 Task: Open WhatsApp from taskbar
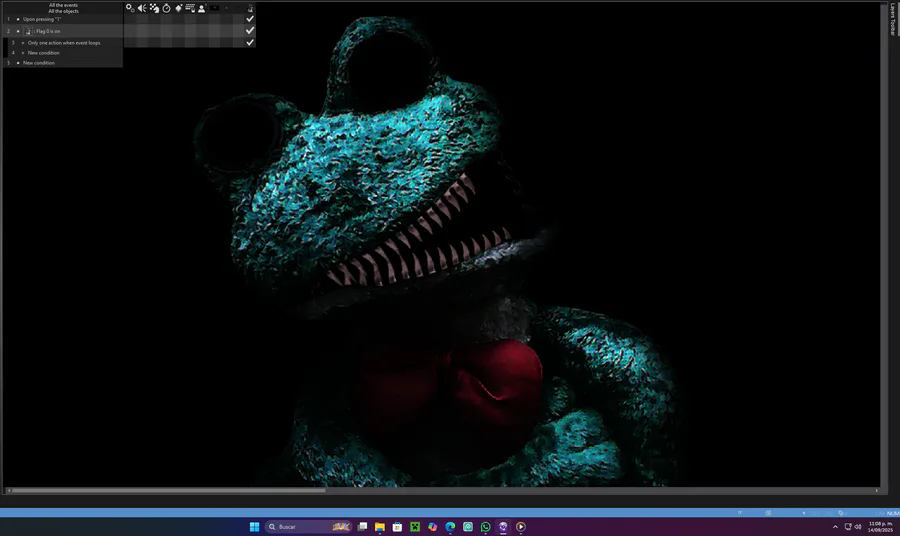click(486, 527)
